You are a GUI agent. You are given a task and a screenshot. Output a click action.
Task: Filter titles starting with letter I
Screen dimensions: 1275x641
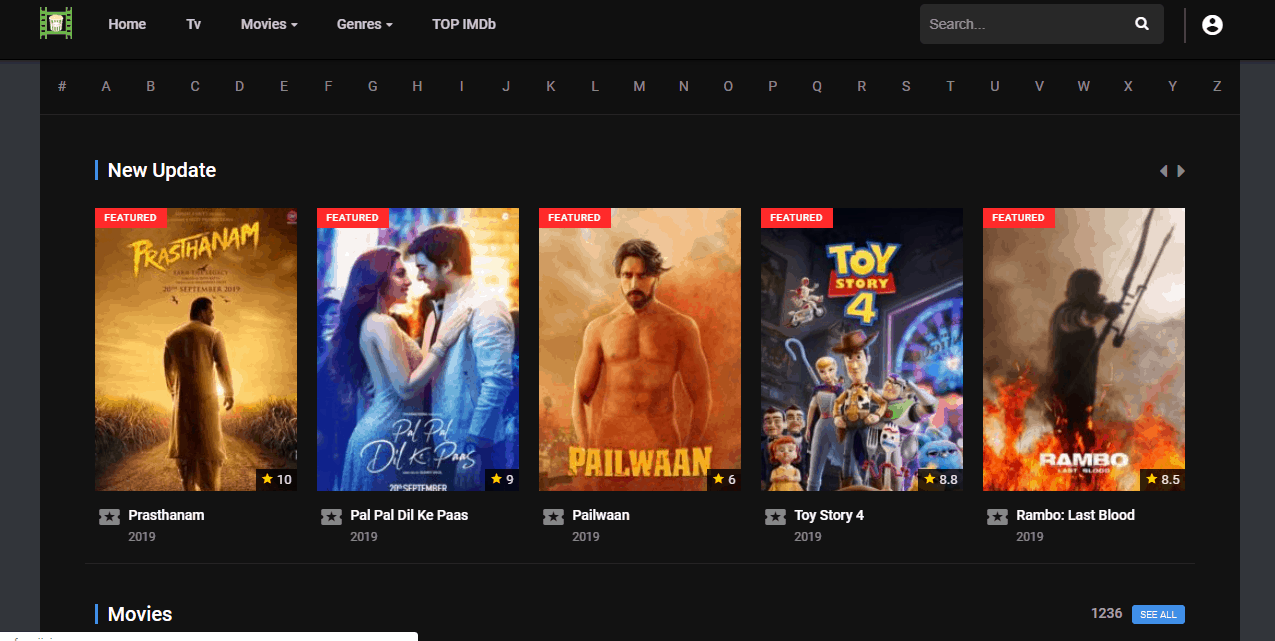(462, 86)
